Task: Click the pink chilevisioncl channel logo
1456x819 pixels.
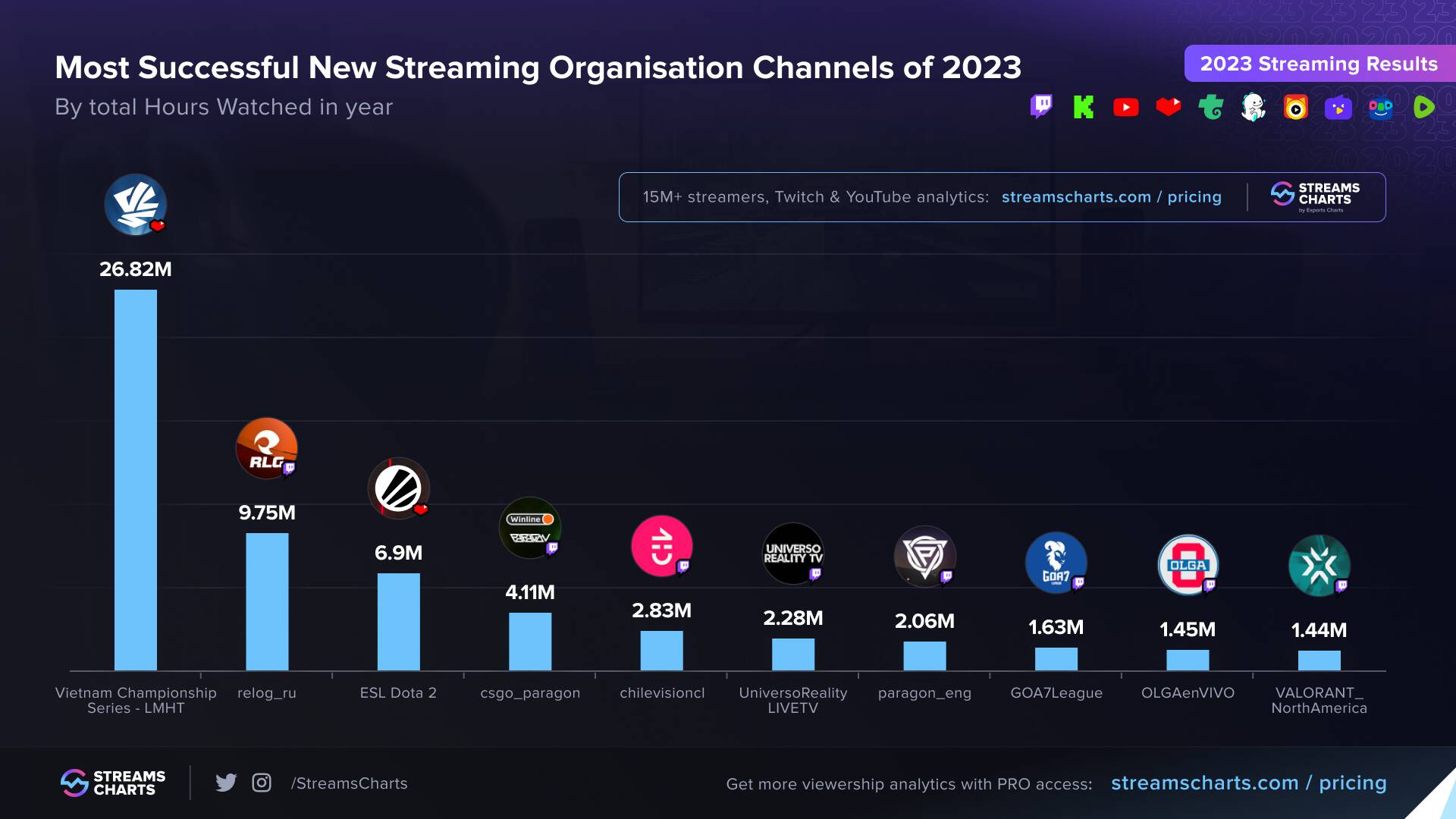Action: pyautogui.click(x=662, y=546)
